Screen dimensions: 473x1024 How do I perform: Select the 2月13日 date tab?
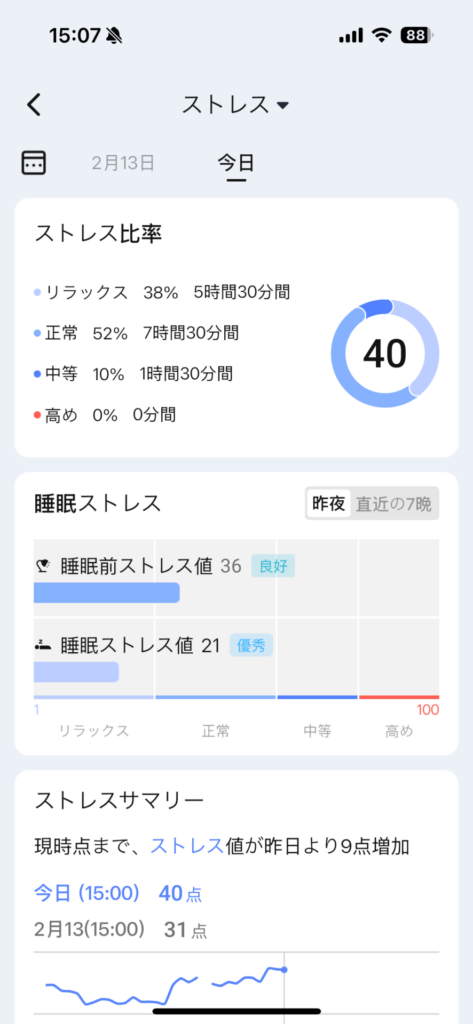pyautogui.click(x=123, y=163)
